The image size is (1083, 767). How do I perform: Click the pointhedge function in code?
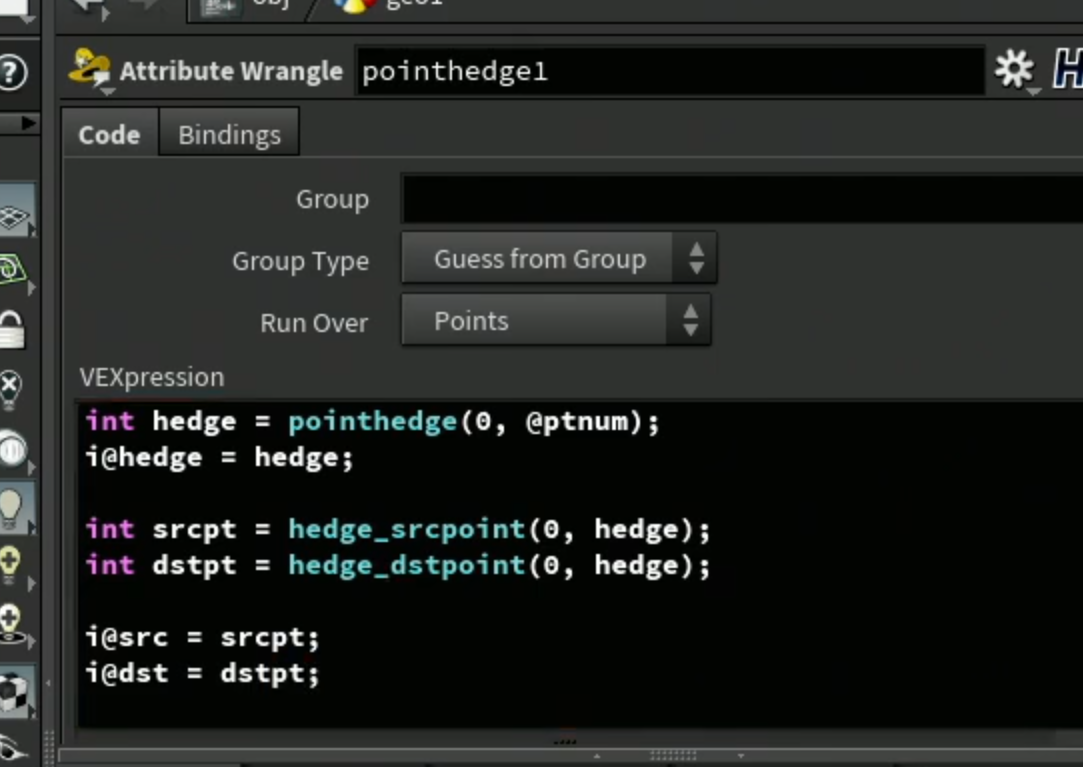(x=373, y=421)
